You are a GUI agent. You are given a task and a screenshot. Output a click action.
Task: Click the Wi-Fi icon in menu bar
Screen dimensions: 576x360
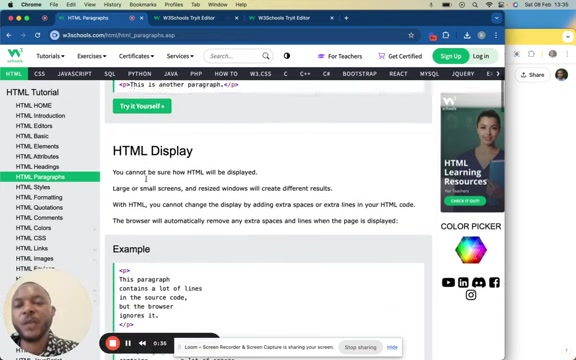pos(489,5)
